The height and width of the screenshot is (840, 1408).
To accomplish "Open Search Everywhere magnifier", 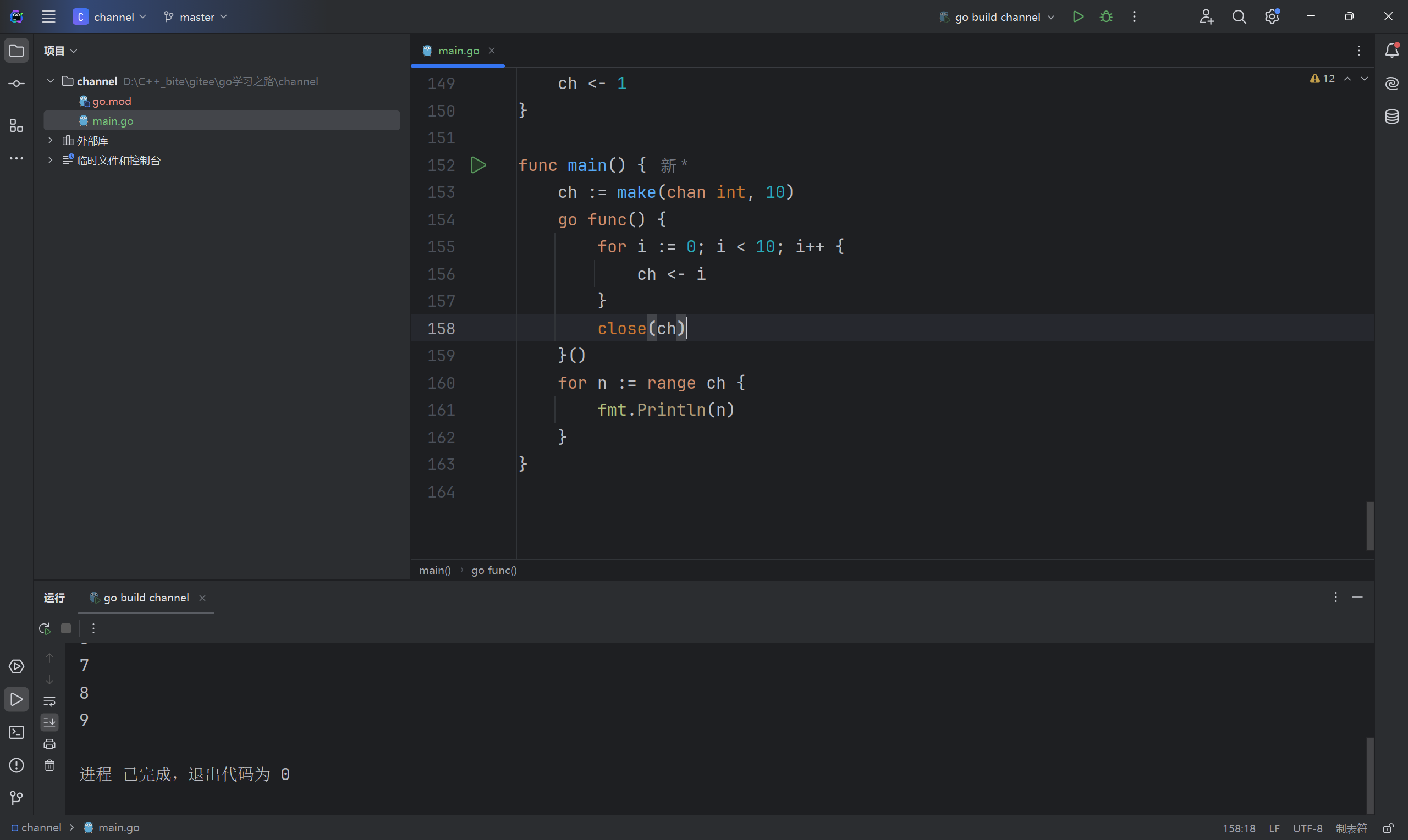I will click(1239, 16).
